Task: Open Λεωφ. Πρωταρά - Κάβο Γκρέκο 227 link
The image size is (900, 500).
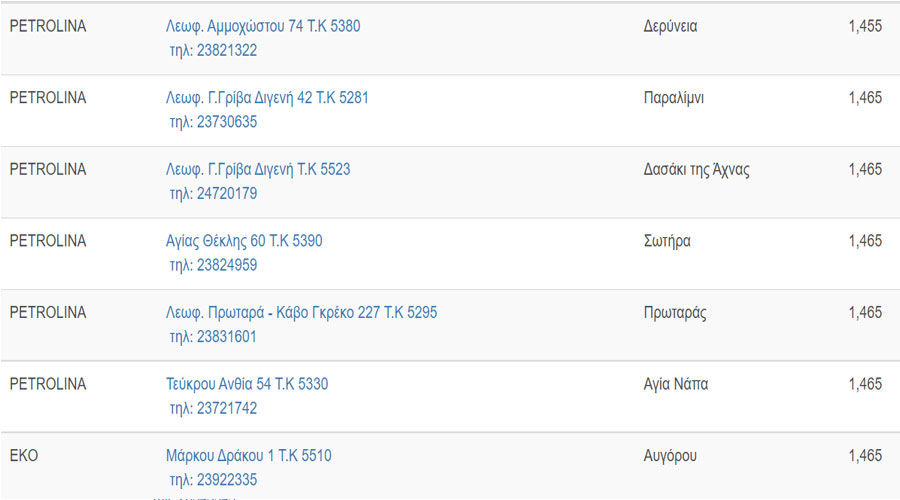Action: 301,313
